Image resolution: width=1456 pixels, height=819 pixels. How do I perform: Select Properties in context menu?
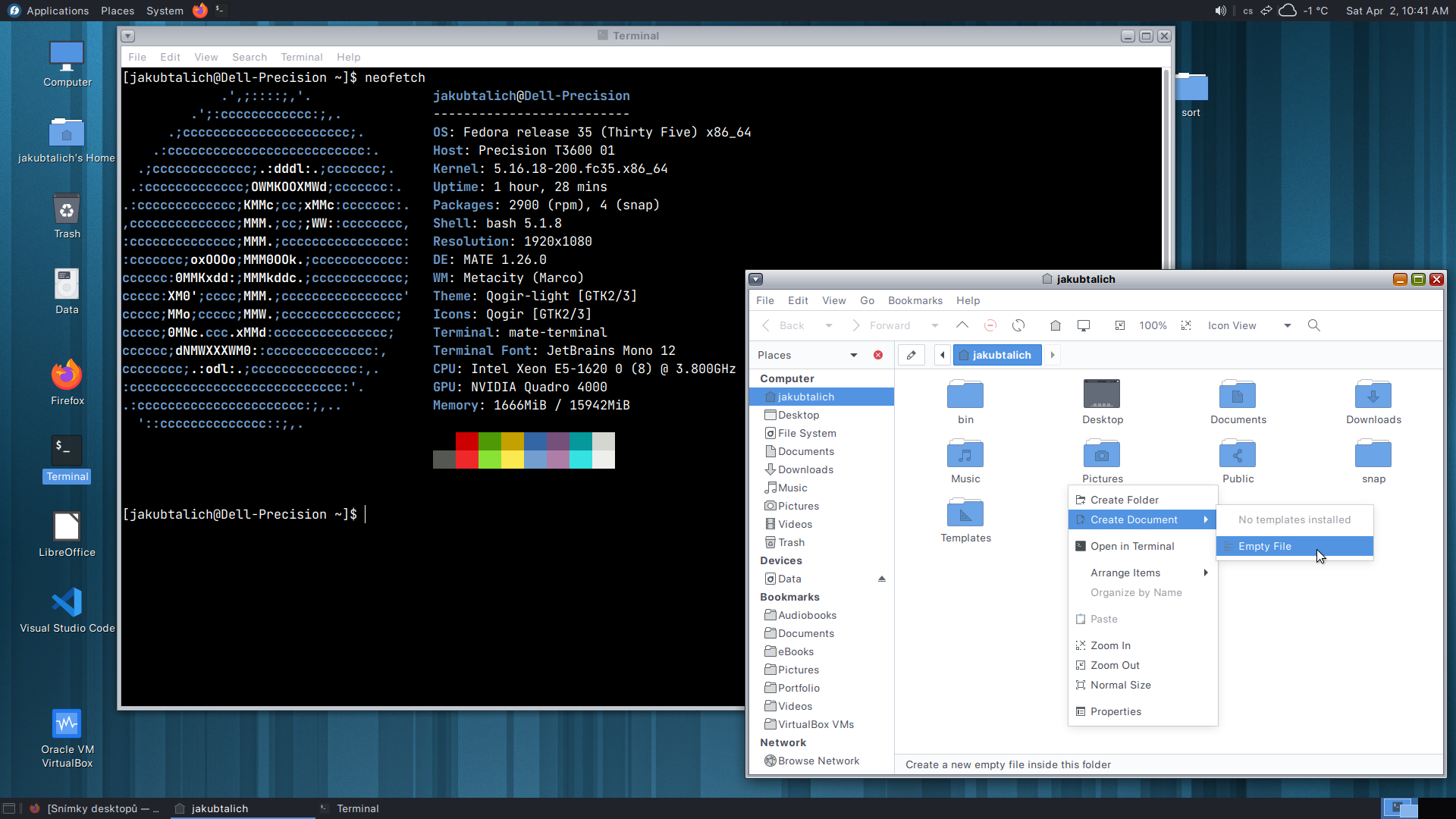point(1143,711)
